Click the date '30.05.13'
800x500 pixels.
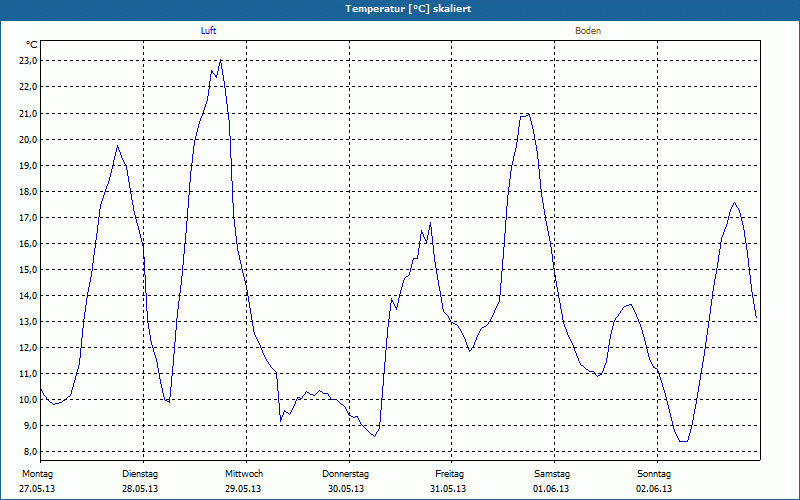346,489
